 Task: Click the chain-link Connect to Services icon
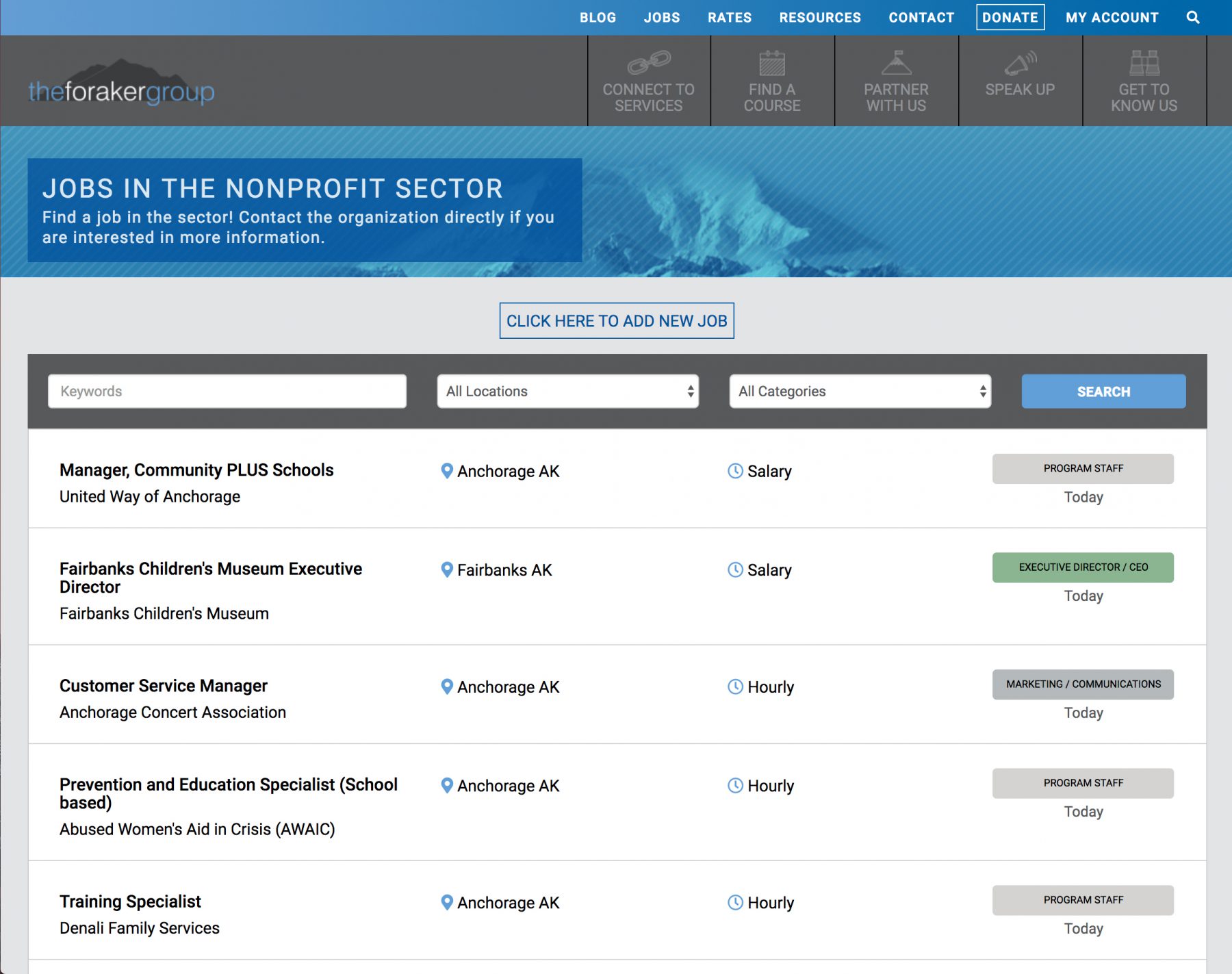pos(649,62)
